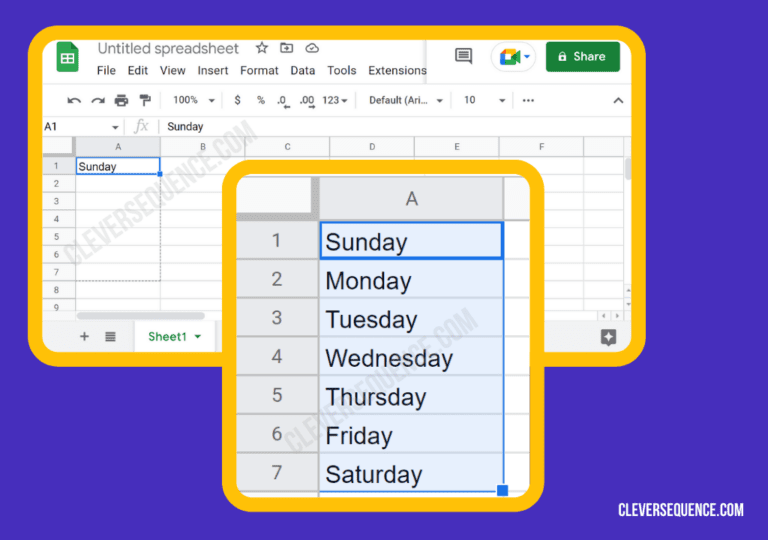Image resolution: width=768 pixels, height=540 pixels.
Task: Click the vertical scrollbar thumb
Action: coord(627,168)
